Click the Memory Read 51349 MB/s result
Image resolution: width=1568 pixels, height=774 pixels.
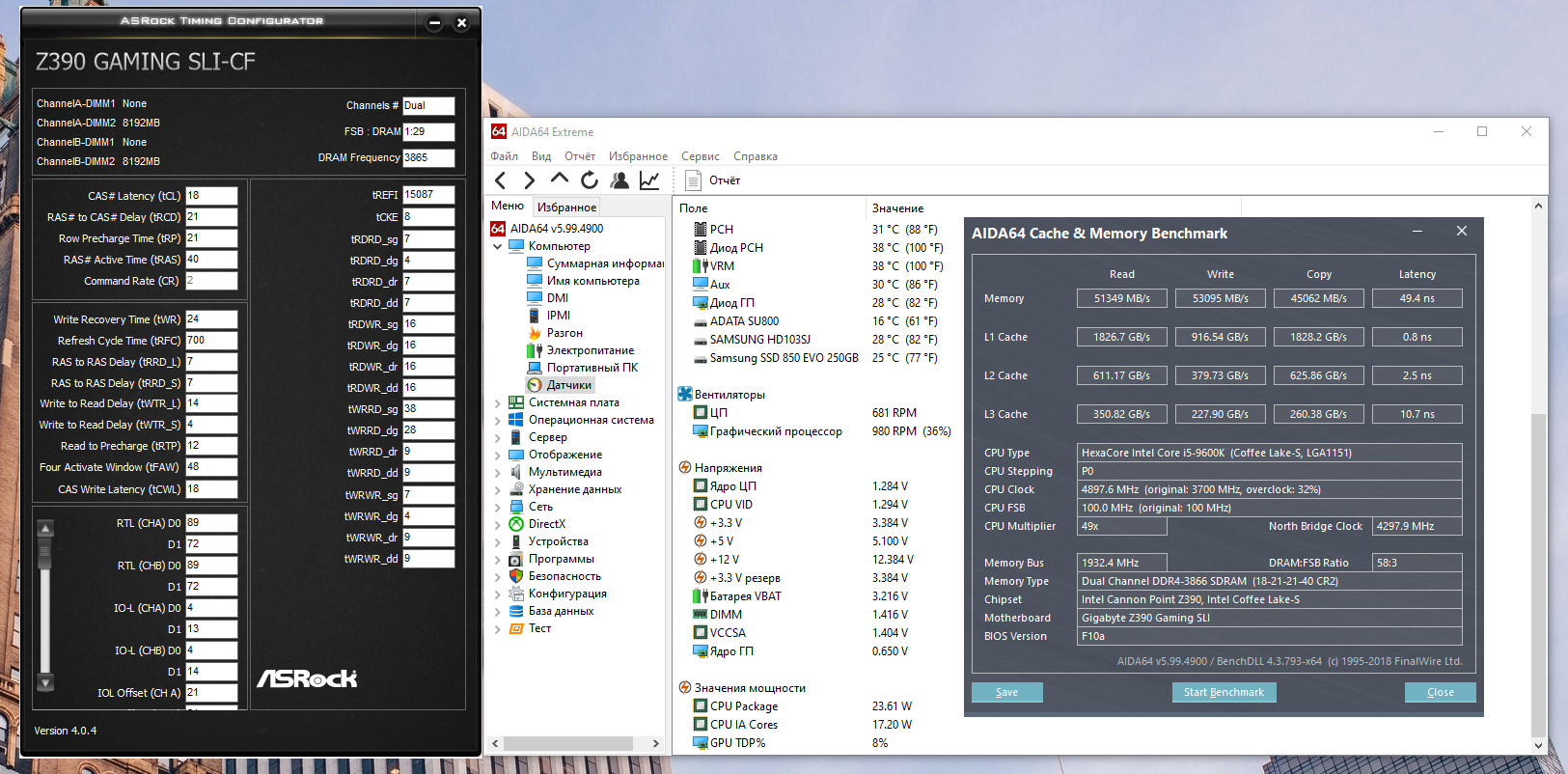1122,298
